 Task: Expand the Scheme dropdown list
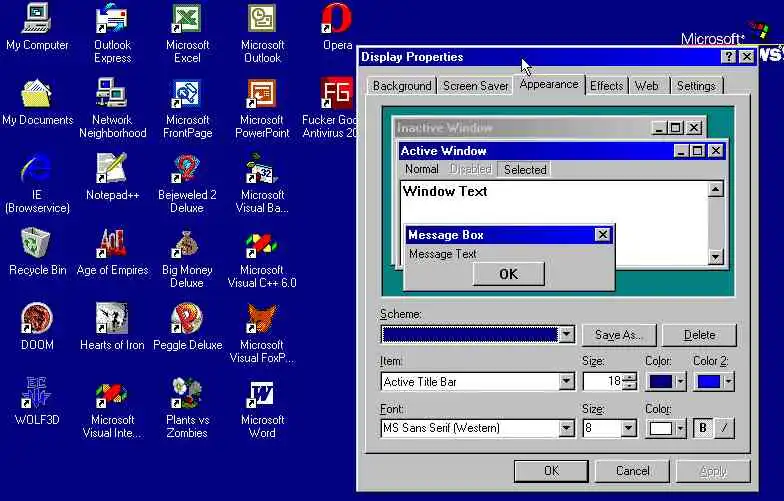[566, 334]
